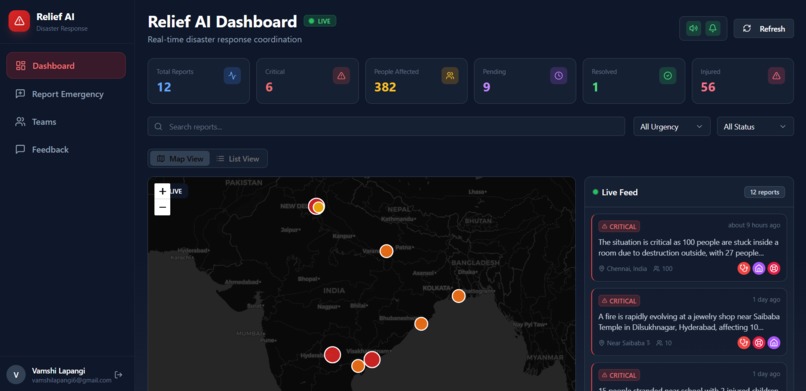This screenshot has height=391, width=806.
Task: Open the All Urgency dropdown
Action: (x=671, y=126)
